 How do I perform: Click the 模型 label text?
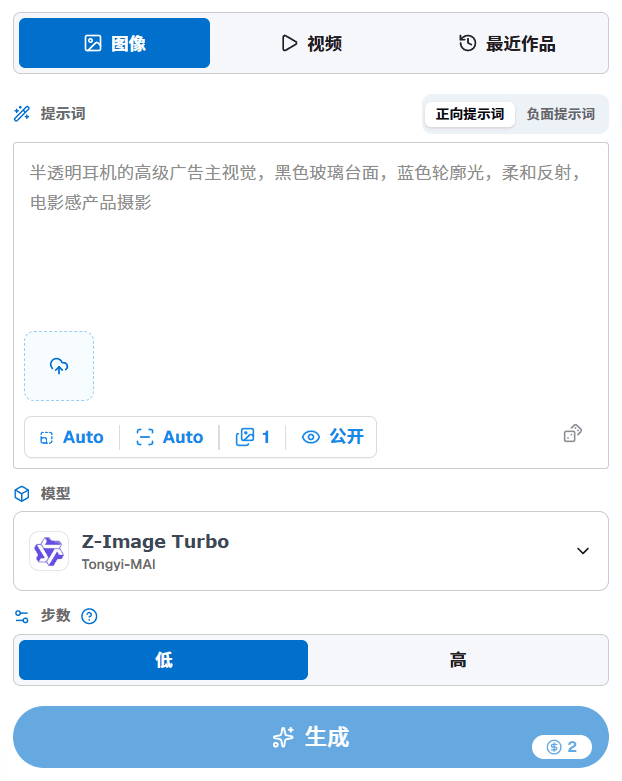(55, 494)
